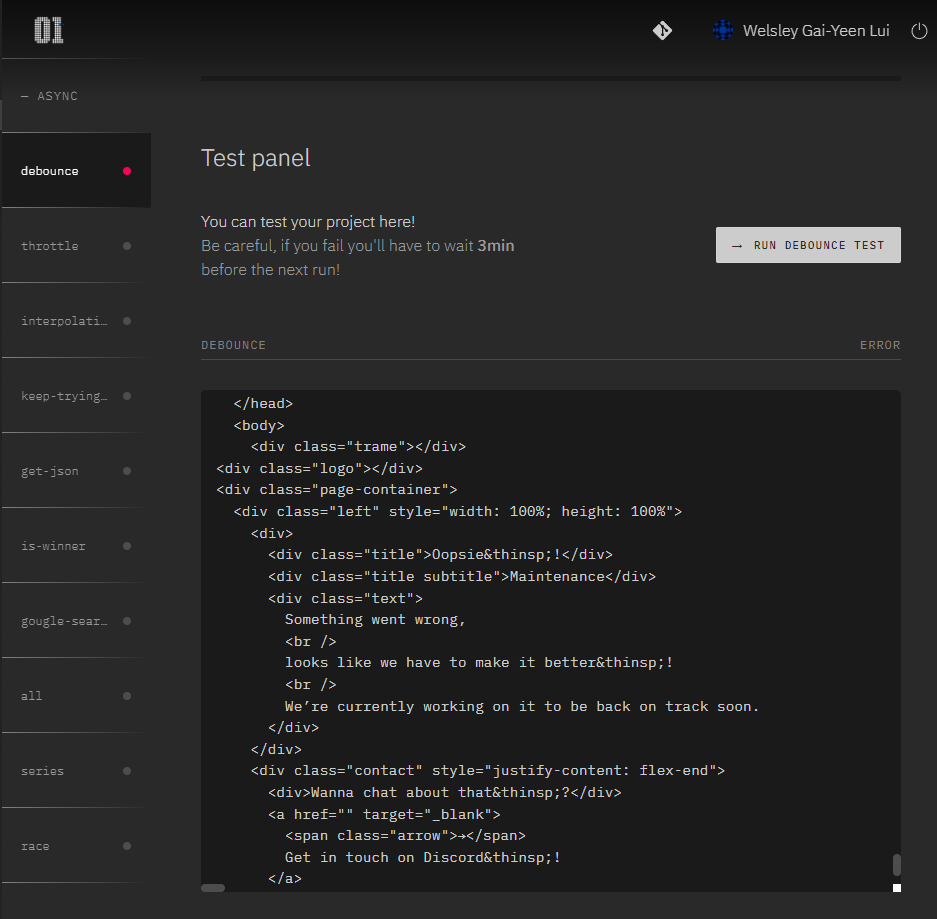The height and width of the screenshot is (919, 937).
Task: Click the status dot beside get-json
Action: click(127, 471)
